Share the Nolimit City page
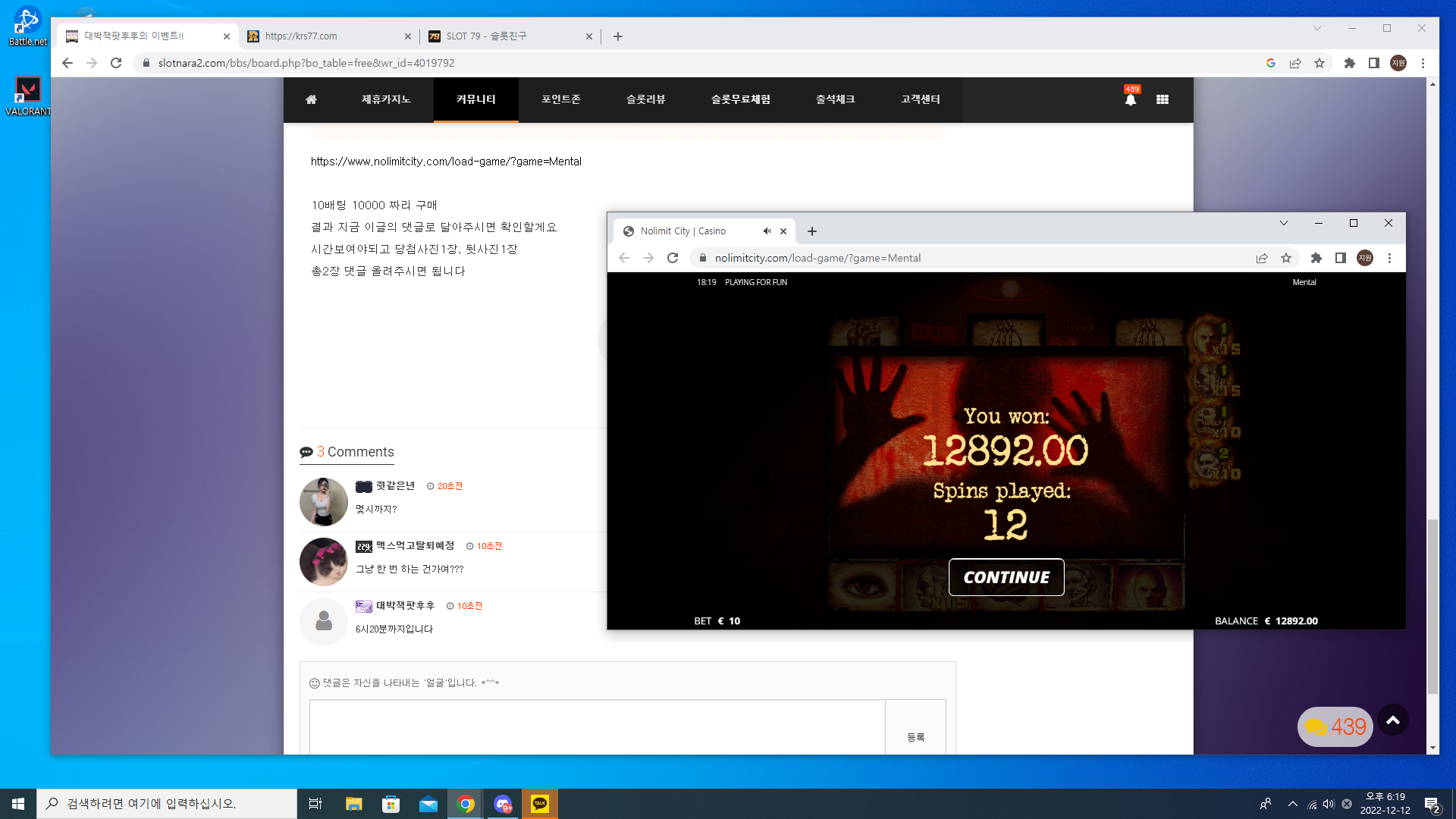This screenshot has width=1456, height=819. 1262,258
